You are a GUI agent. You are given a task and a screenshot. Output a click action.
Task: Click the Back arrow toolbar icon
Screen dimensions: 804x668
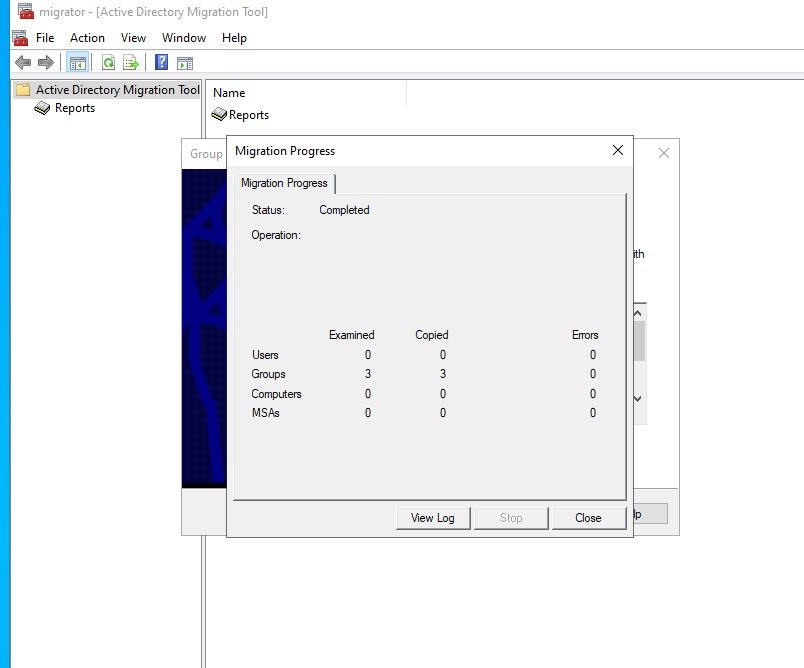(23, 63)
